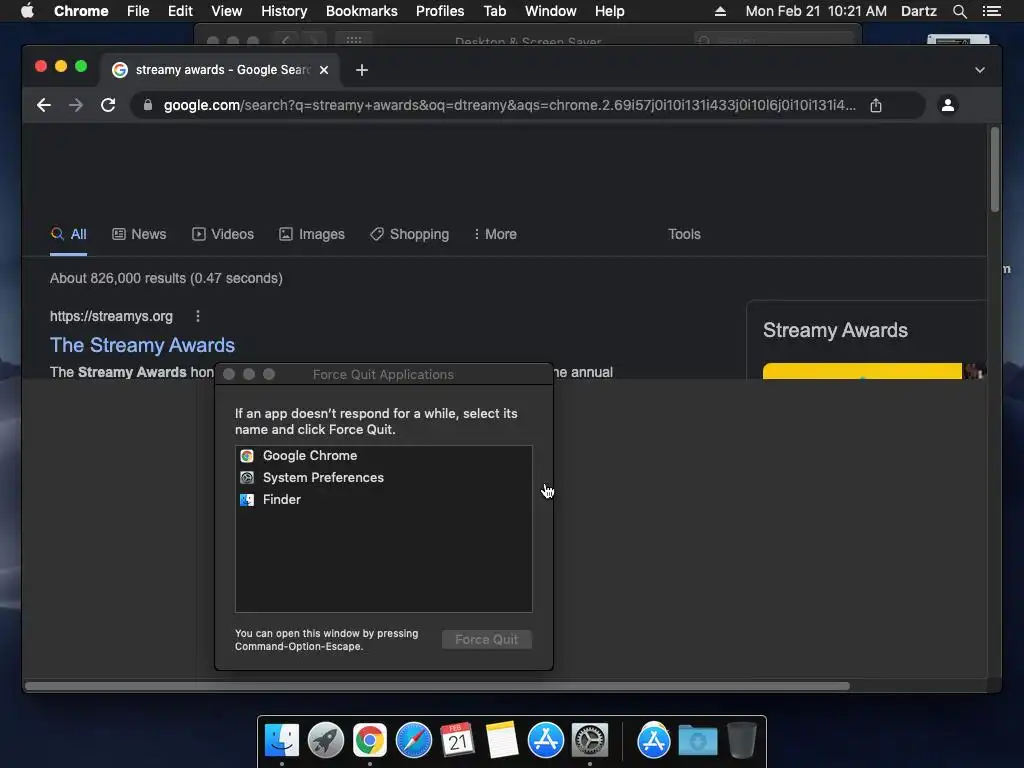Viewport: 1024px width, 768px height.
Task: Open the History menu
Action: coord(284,11)
